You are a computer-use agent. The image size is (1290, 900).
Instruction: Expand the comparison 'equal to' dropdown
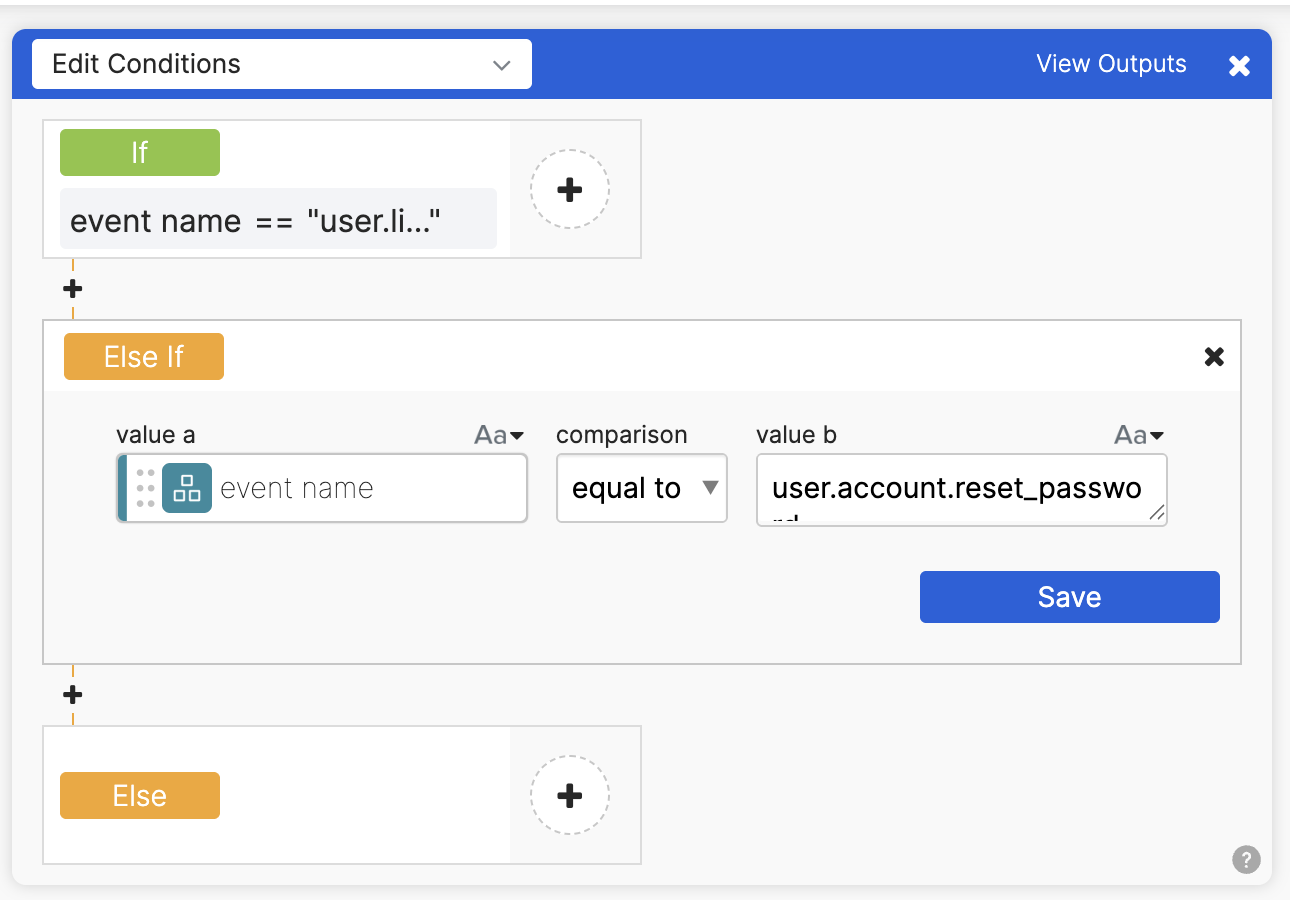641,488
